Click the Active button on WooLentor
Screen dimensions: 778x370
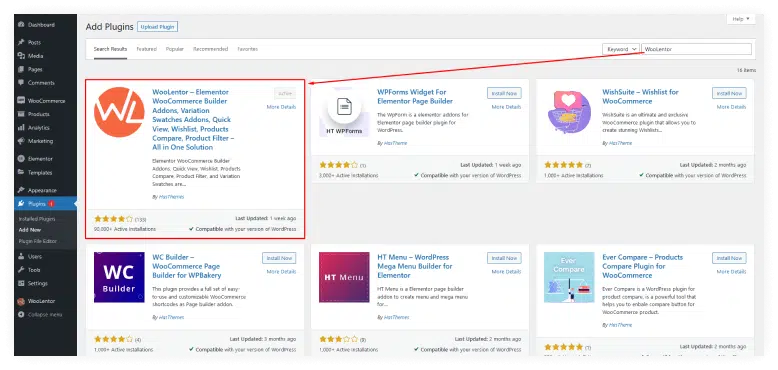(285, 93)
